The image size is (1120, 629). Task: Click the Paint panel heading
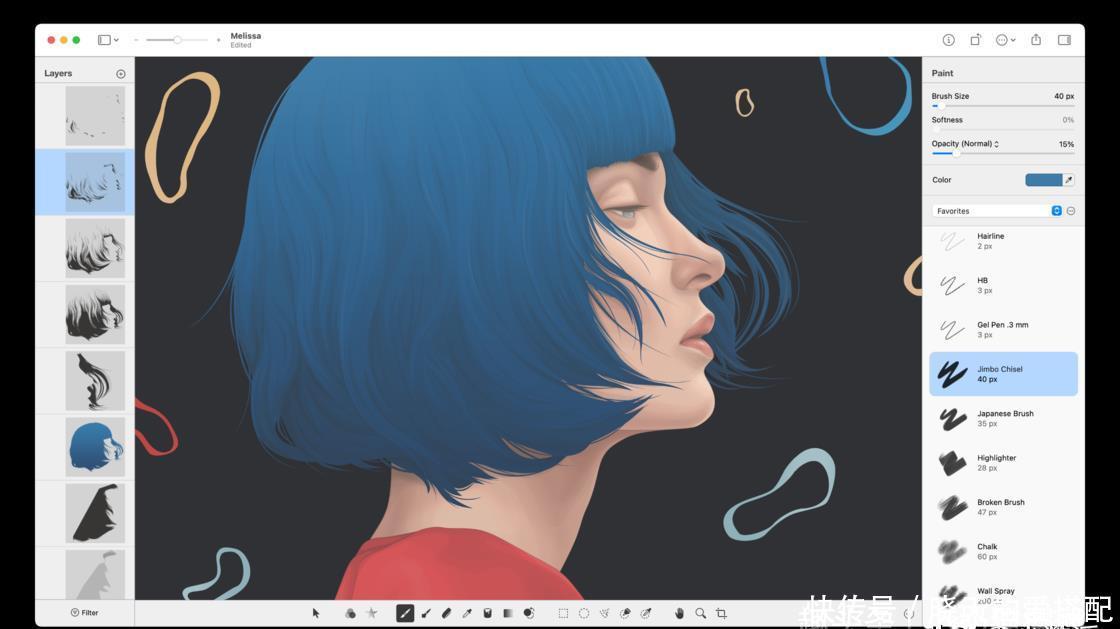(942, 73)
